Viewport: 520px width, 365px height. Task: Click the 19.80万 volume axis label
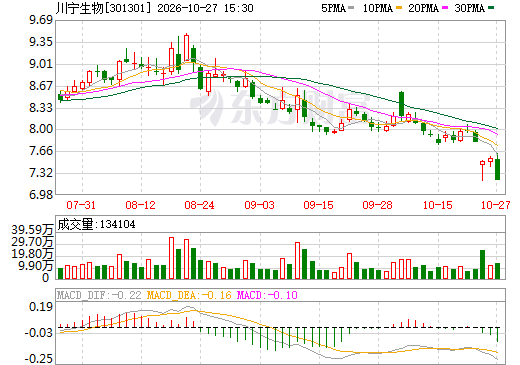pos(32,254)
